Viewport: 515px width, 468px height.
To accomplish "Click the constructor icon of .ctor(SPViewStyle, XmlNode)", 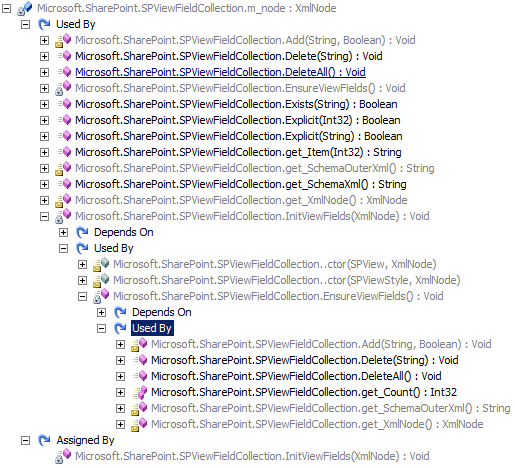I will point(101,280).
